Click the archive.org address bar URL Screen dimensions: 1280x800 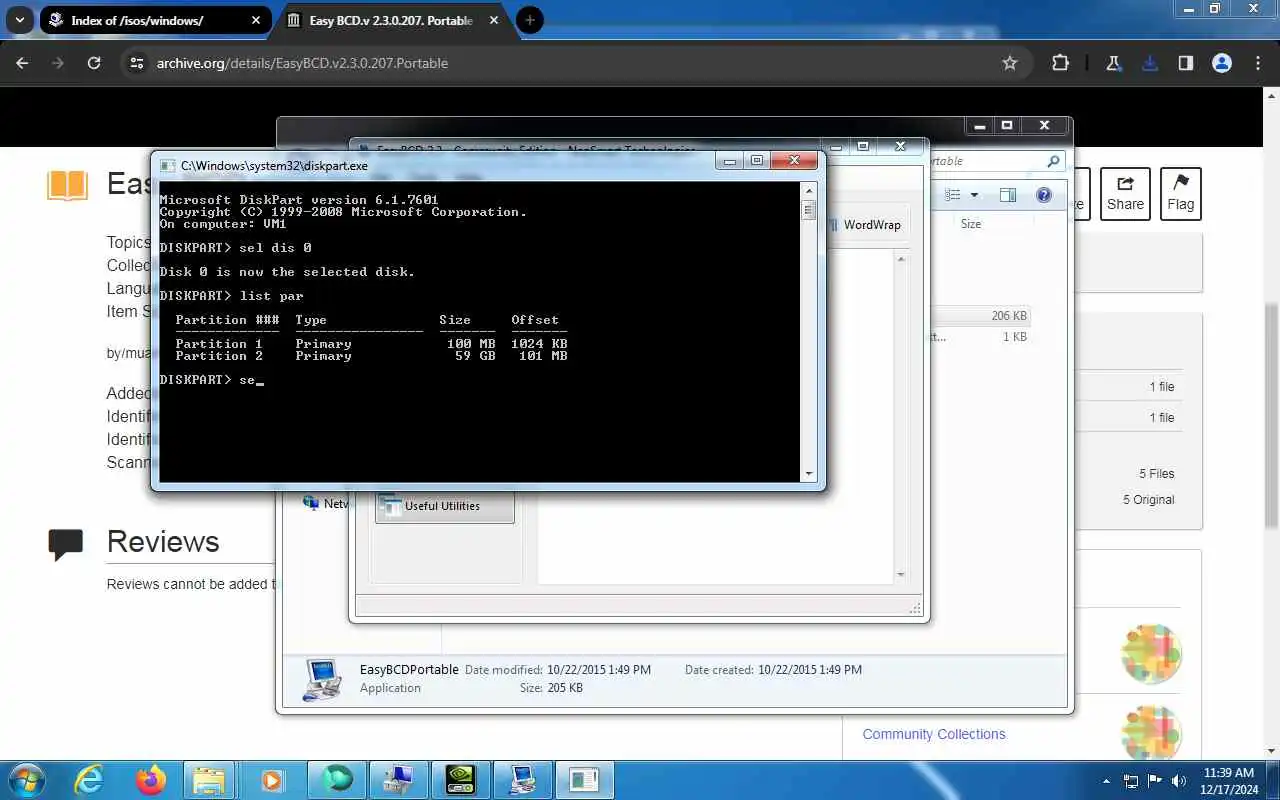tap(302, 63)
